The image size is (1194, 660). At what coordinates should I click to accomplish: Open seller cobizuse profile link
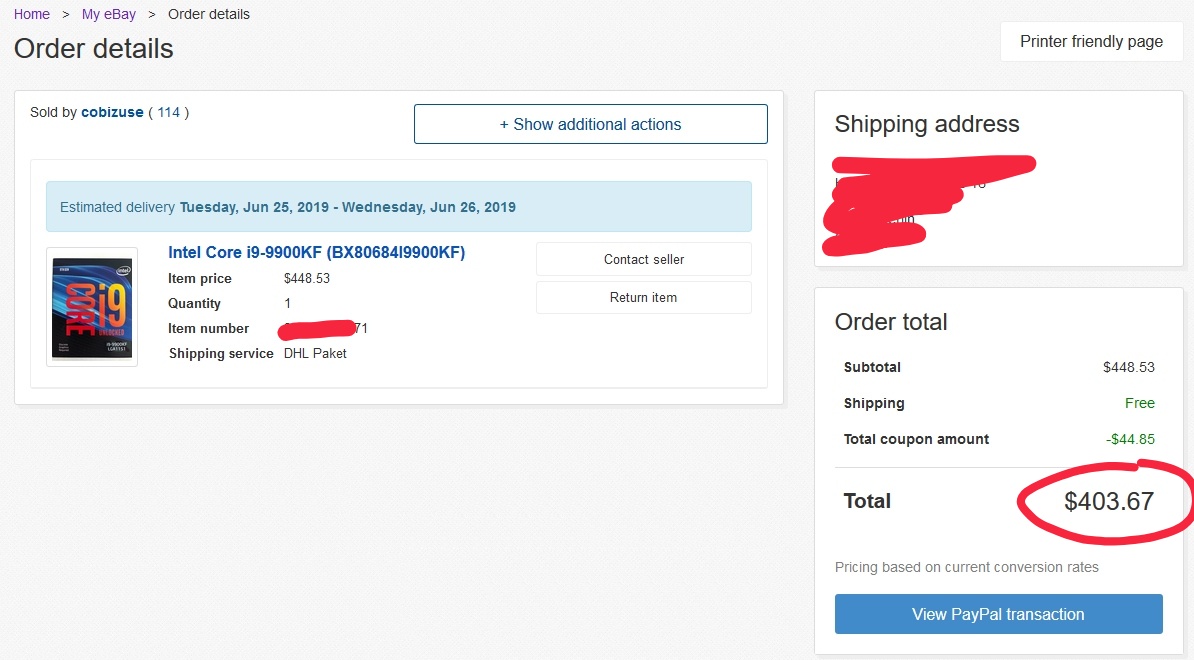point(112,112)
